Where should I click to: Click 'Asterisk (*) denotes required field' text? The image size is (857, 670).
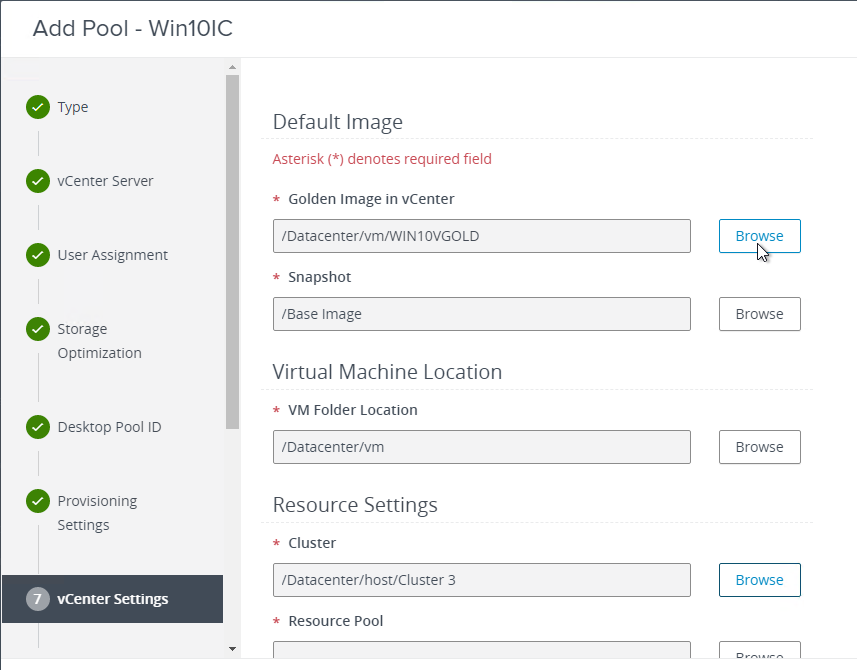pos(382,159)
